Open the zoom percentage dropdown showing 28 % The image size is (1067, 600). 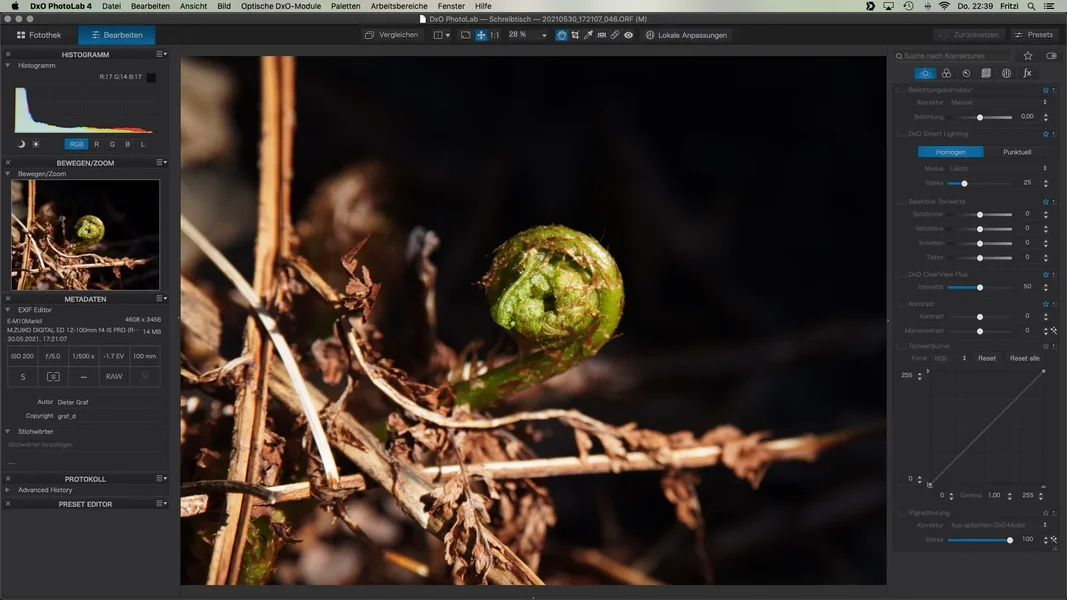pyautogui.click(x=528, y=35)
